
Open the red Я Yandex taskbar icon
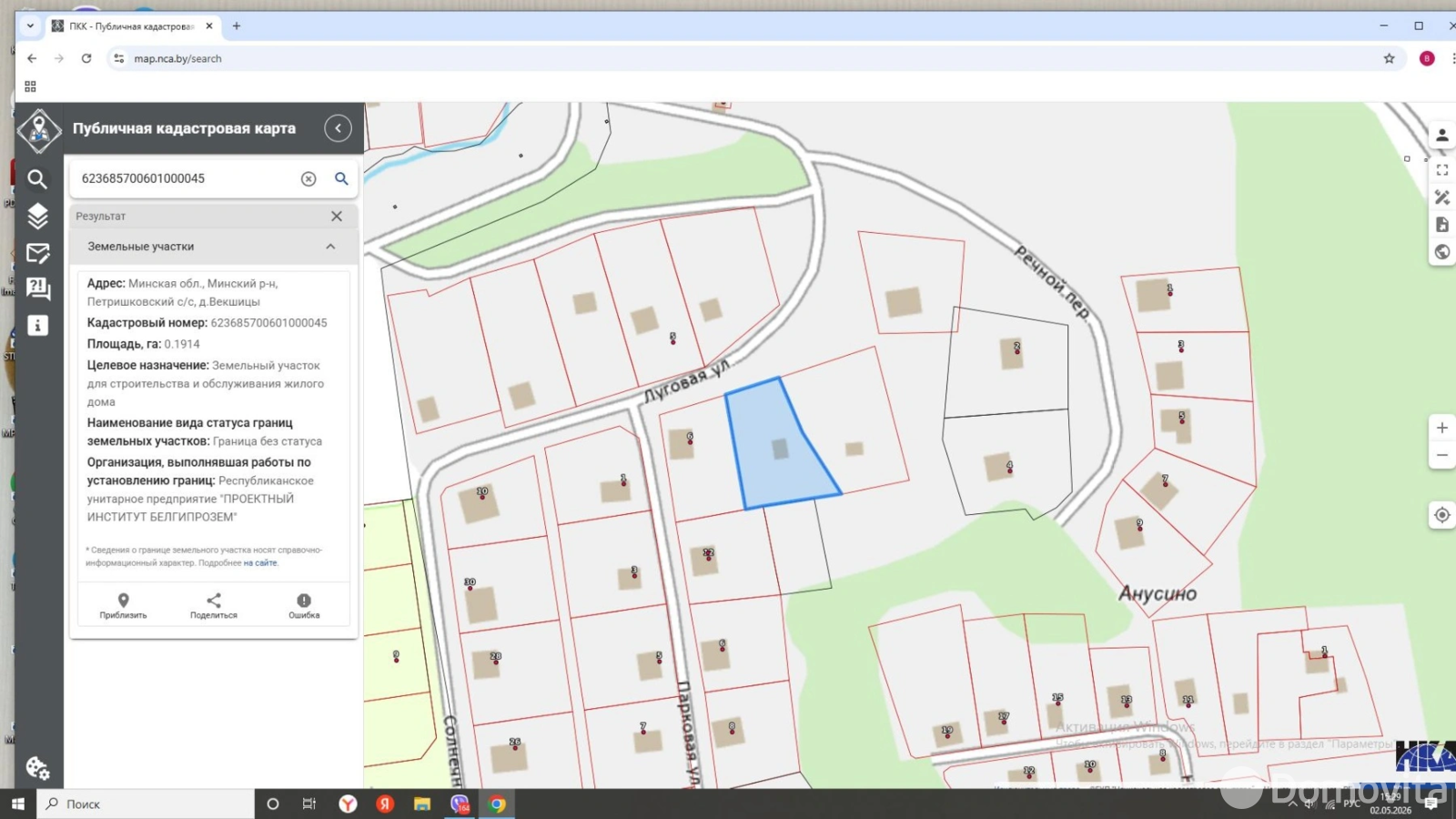[385, 804]
